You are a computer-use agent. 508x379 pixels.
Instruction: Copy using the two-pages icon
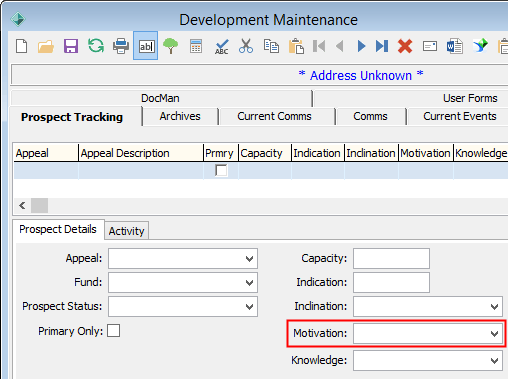(271, 46)
